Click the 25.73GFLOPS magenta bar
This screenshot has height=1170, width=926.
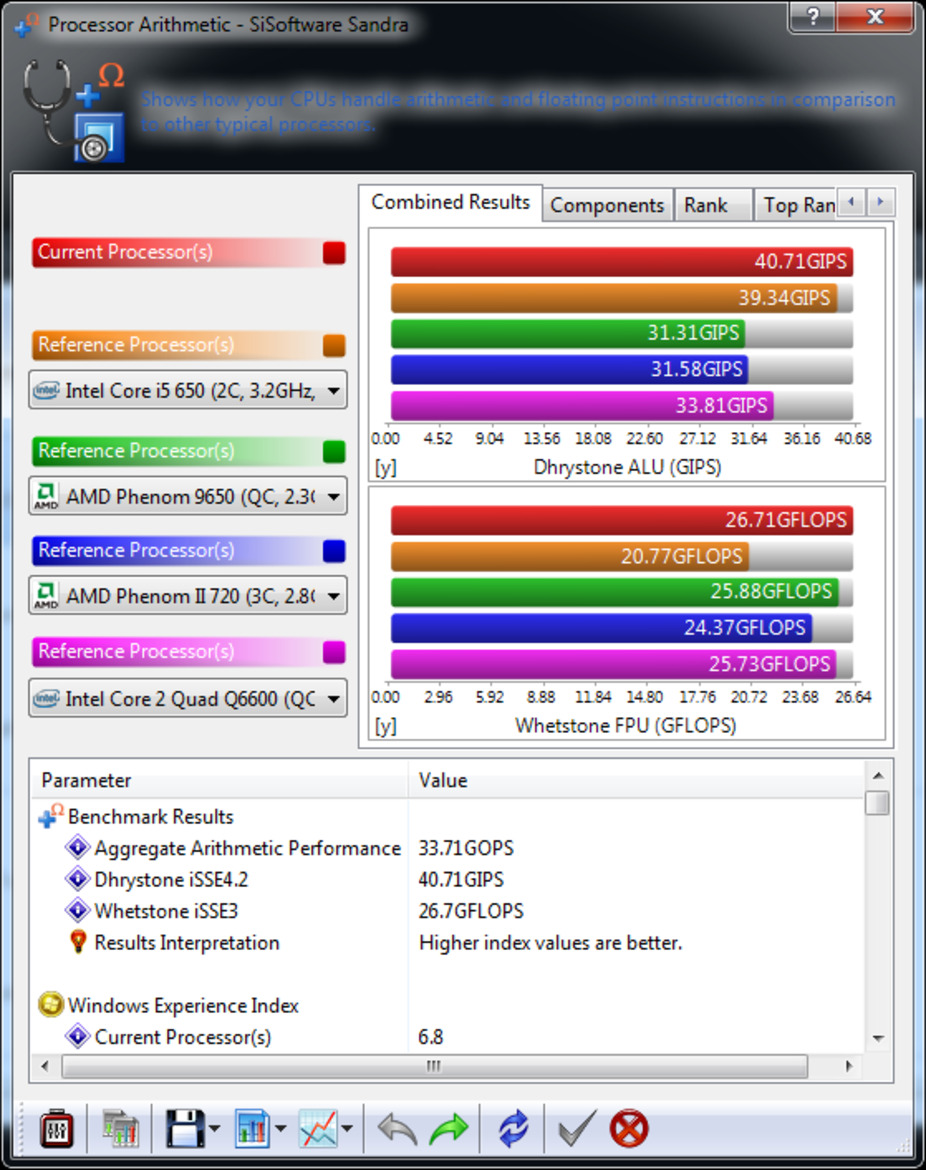613,663
